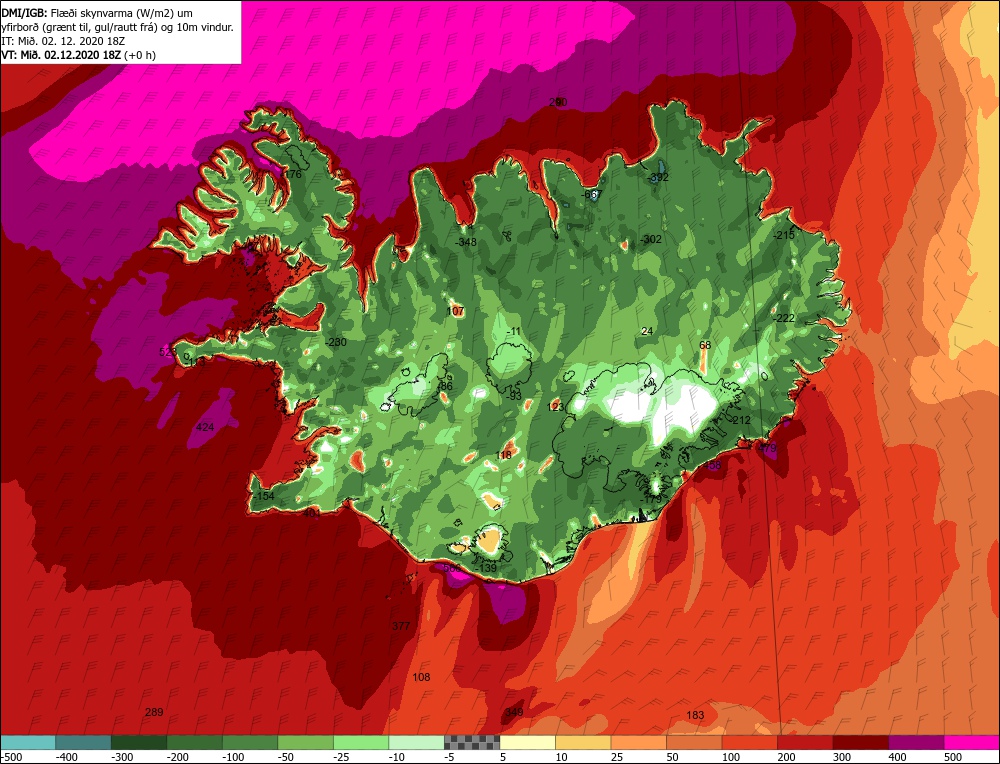Select the dark teal swatch between -400 and -300

(83, 742)
